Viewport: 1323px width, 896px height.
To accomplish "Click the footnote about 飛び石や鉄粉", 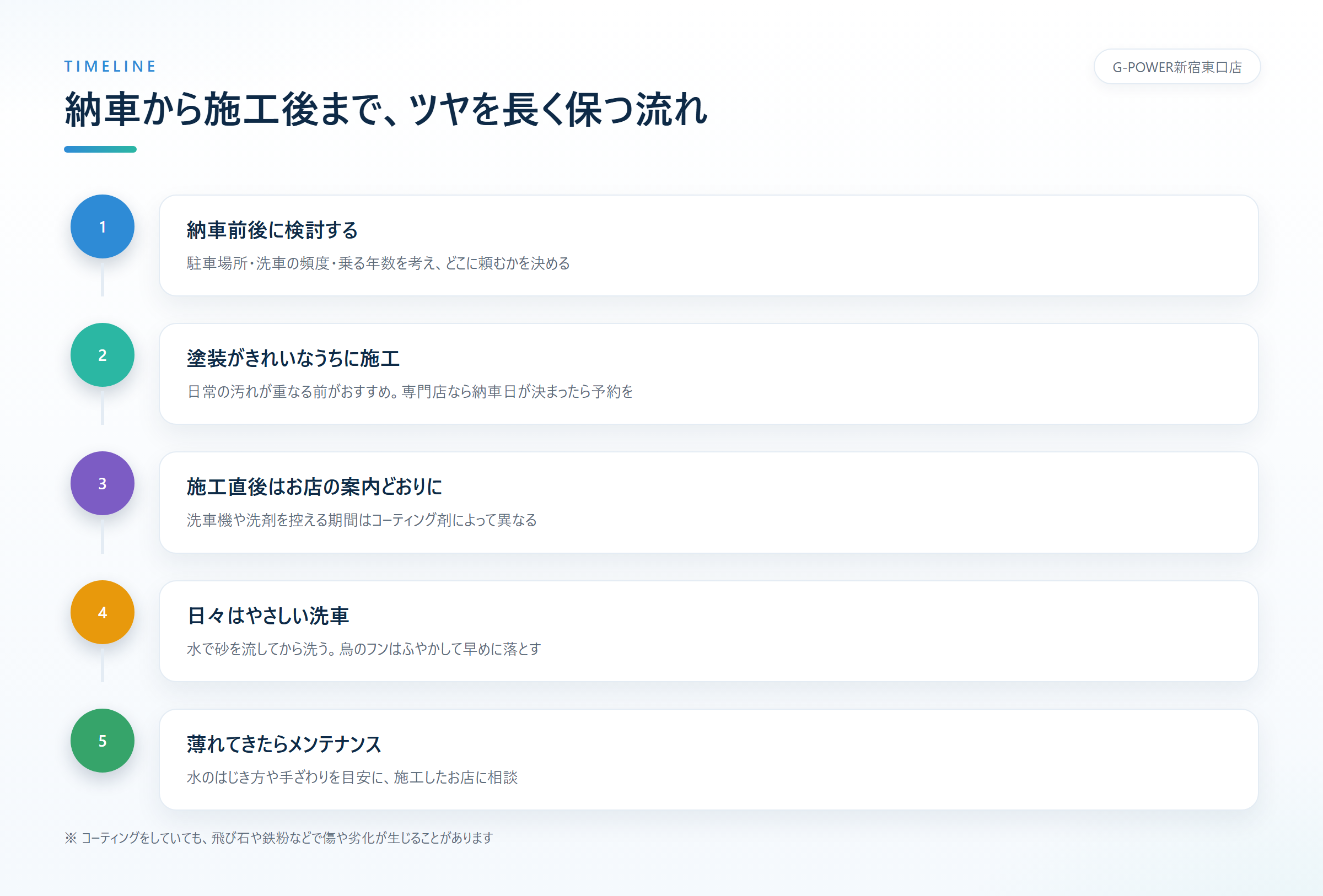I will pyautogui.click(x=278, y=838).
